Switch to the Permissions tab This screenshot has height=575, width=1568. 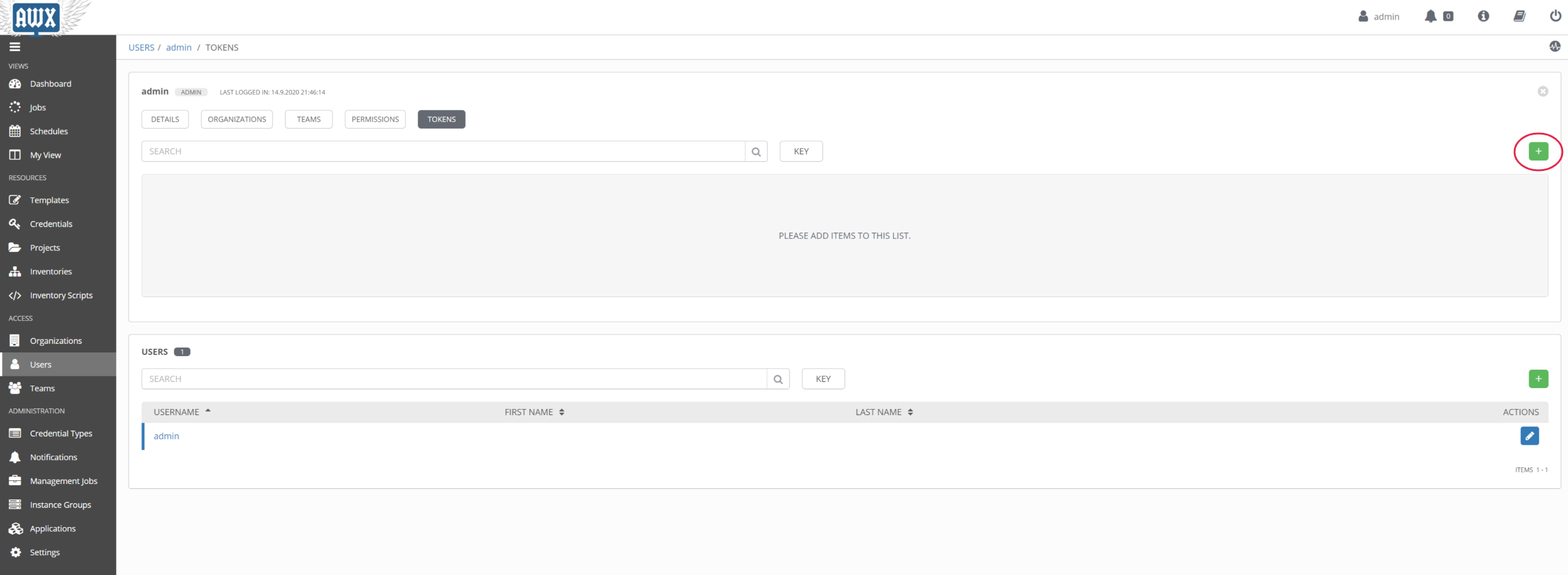click(375, 119)
